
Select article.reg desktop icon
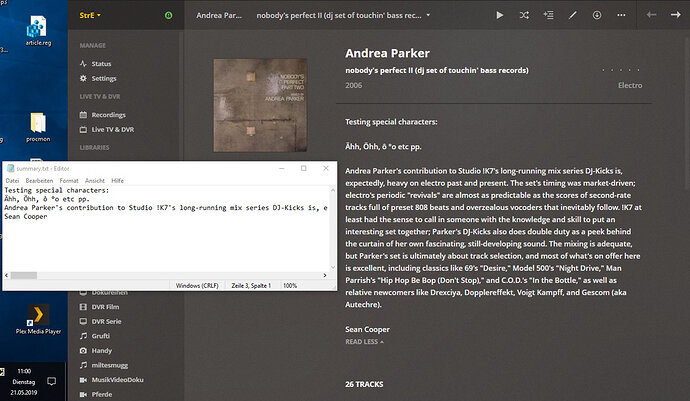pyautogui.click(x=38, y=31)
